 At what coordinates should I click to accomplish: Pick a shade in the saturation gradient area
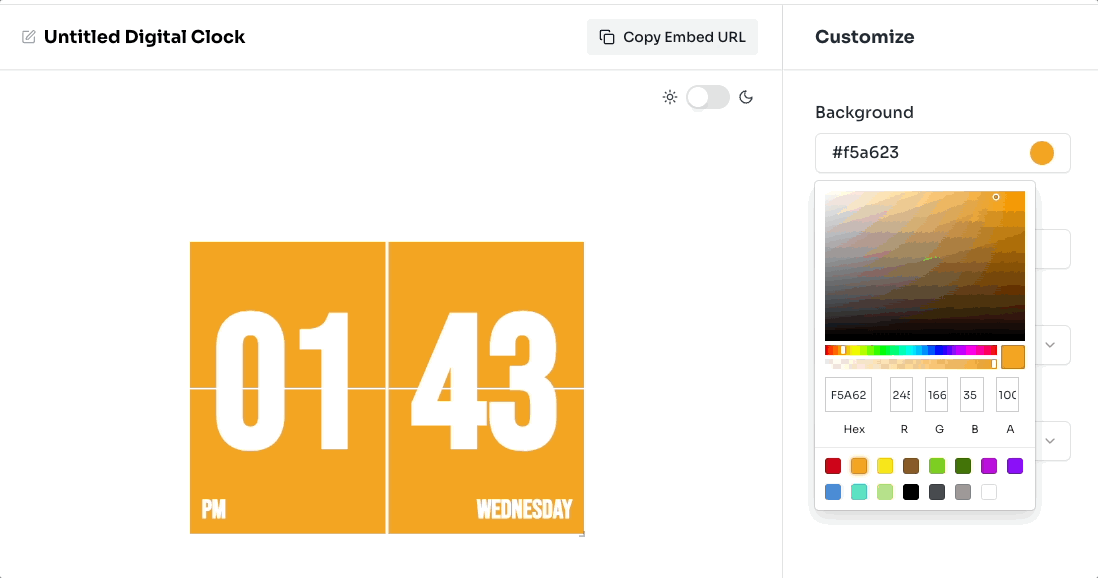click(x=925, y=263)
